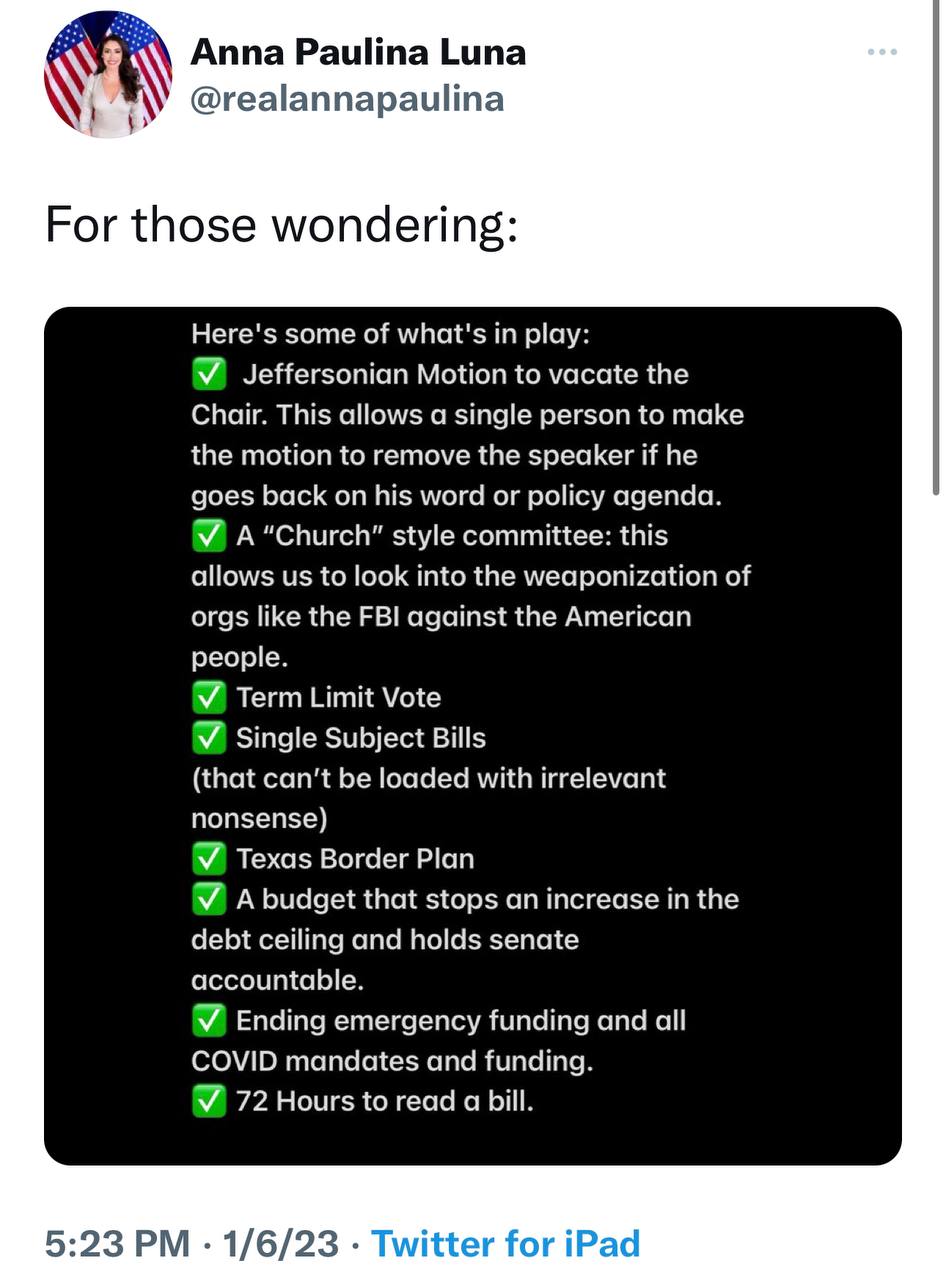Click the "COVID mandates and funding." line
946x1280 pixels.
click(x=392, y=1060)
